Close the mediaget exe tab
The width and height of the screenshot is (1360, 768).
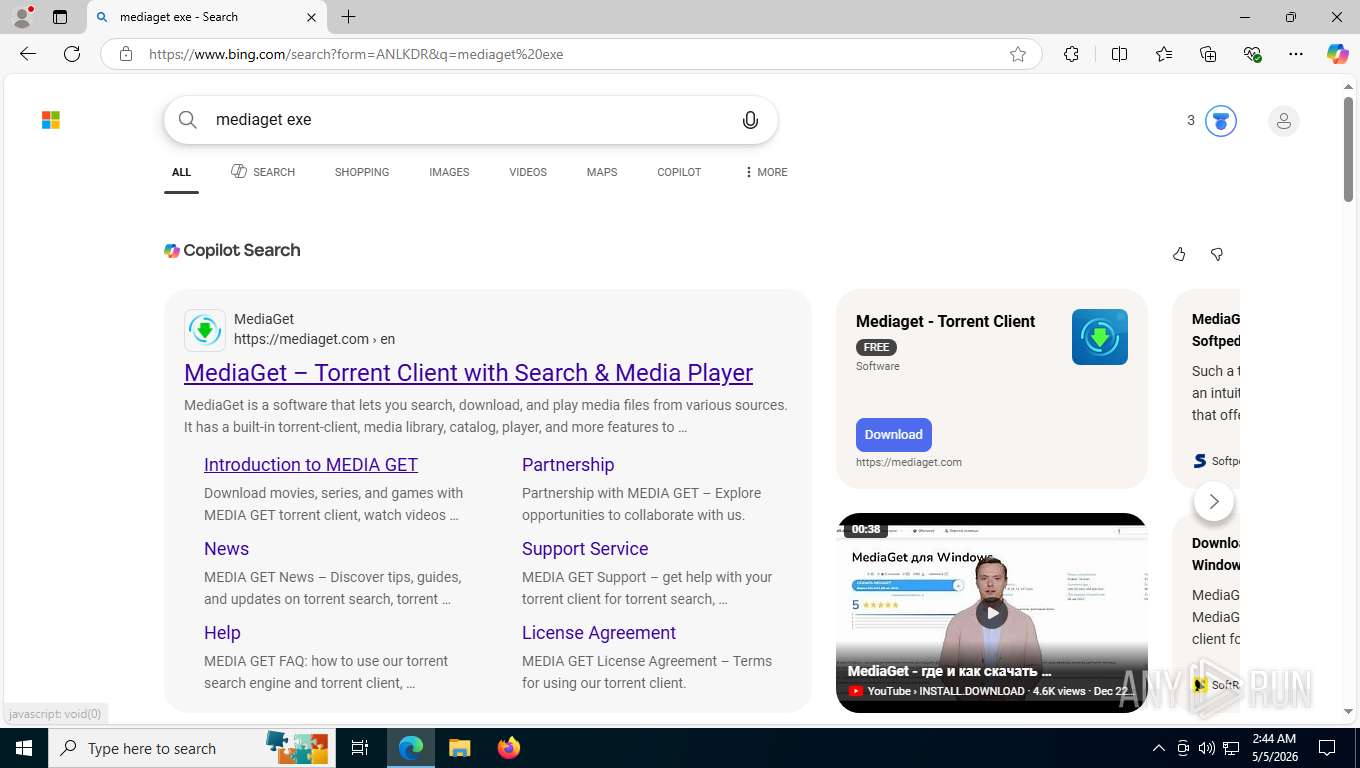311,17
